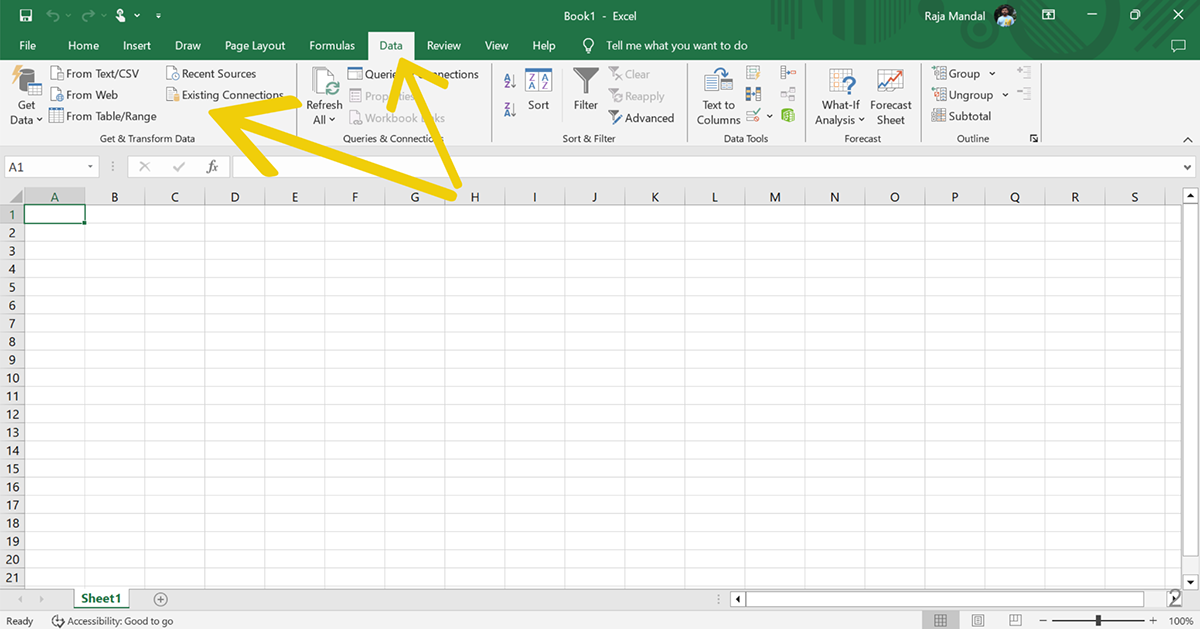Switch to the Insert tab

[137, 46]
